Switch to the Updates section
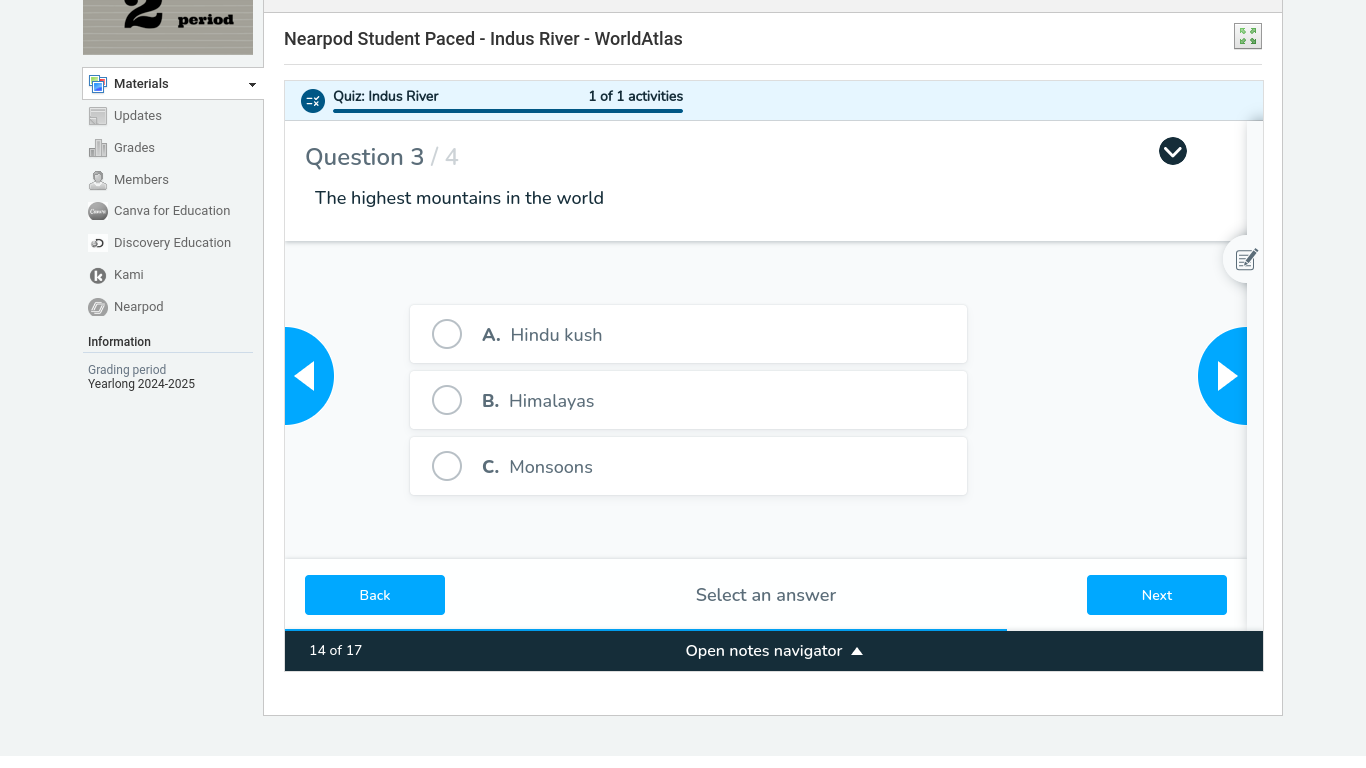This screenshot has width=1366, height=768. pyautogui.click(x=137, y=115)
